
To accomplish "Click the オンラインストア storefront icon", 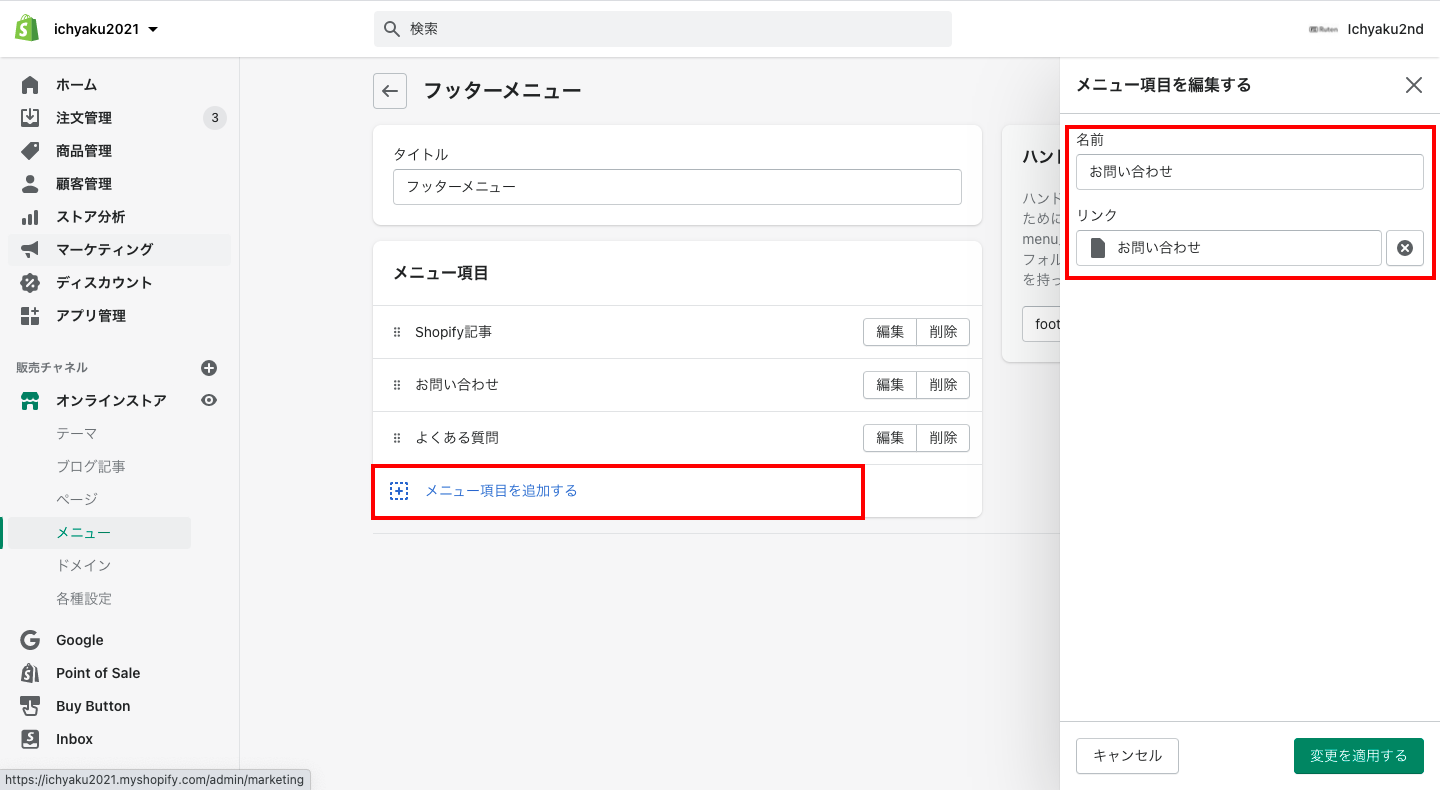I will (x=30, y=401).
